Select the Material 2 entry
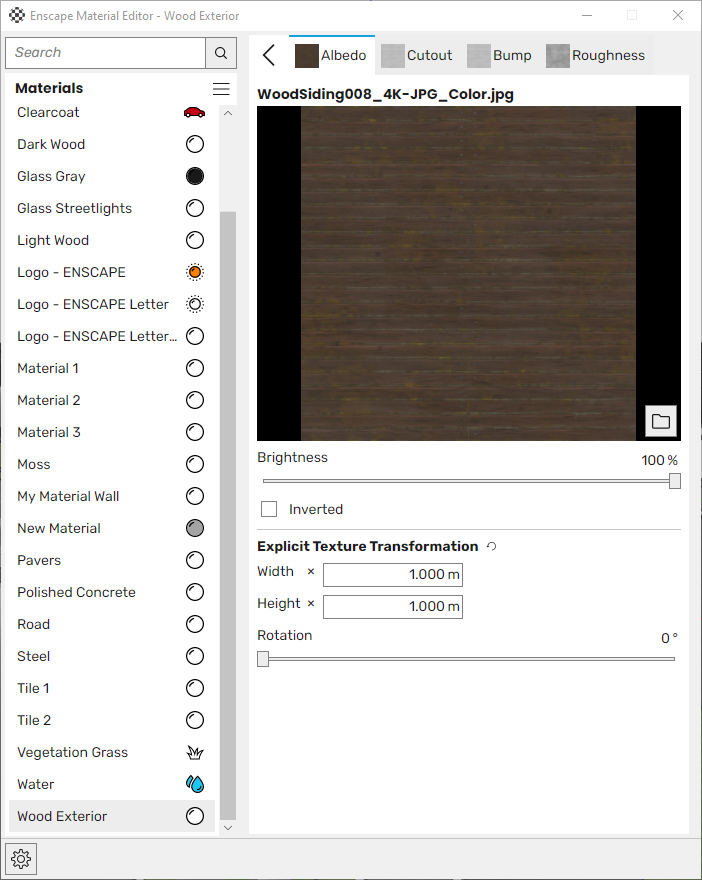The image size is (702, 880). [x=112, y=400]
